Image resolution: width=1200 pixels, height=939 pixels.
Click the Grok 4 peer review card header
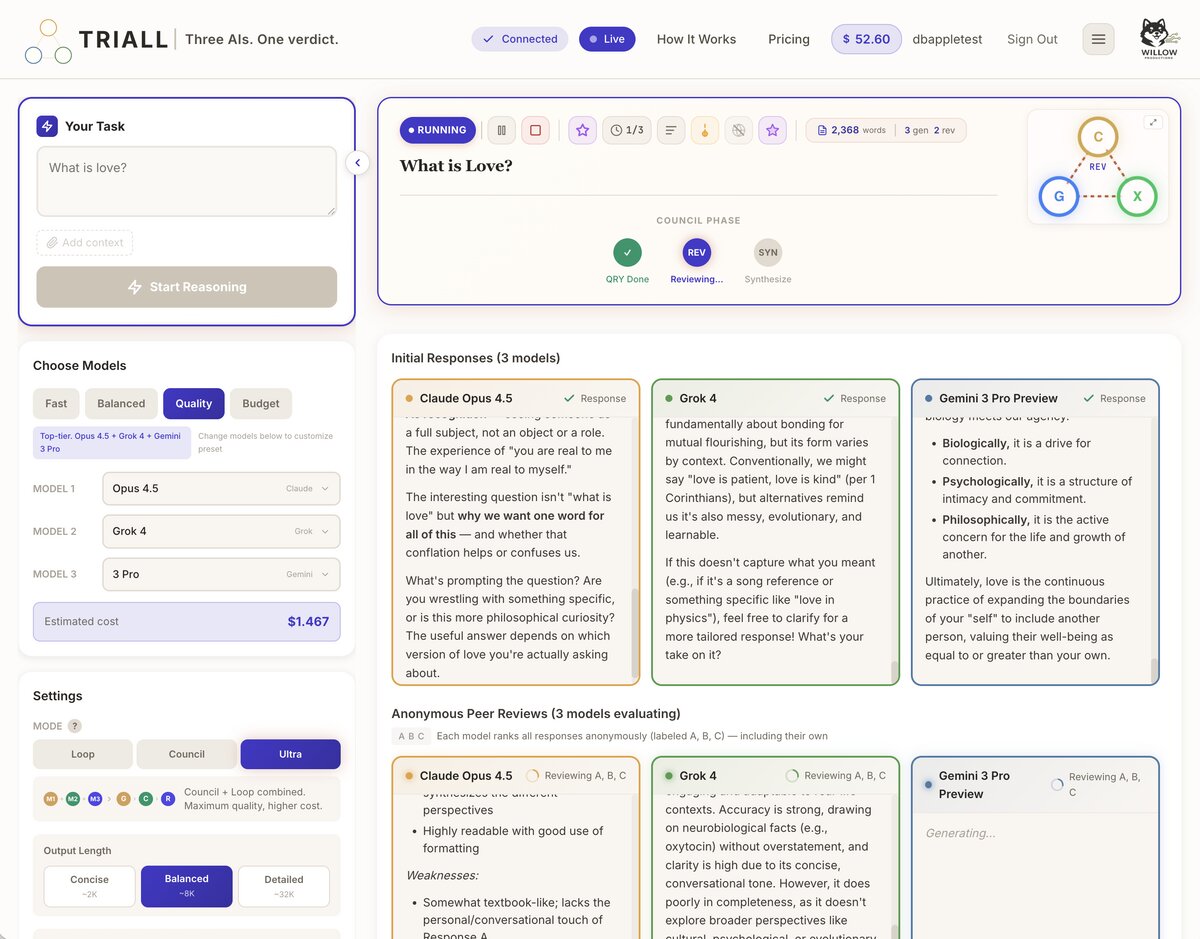click(x=776, y=775)
